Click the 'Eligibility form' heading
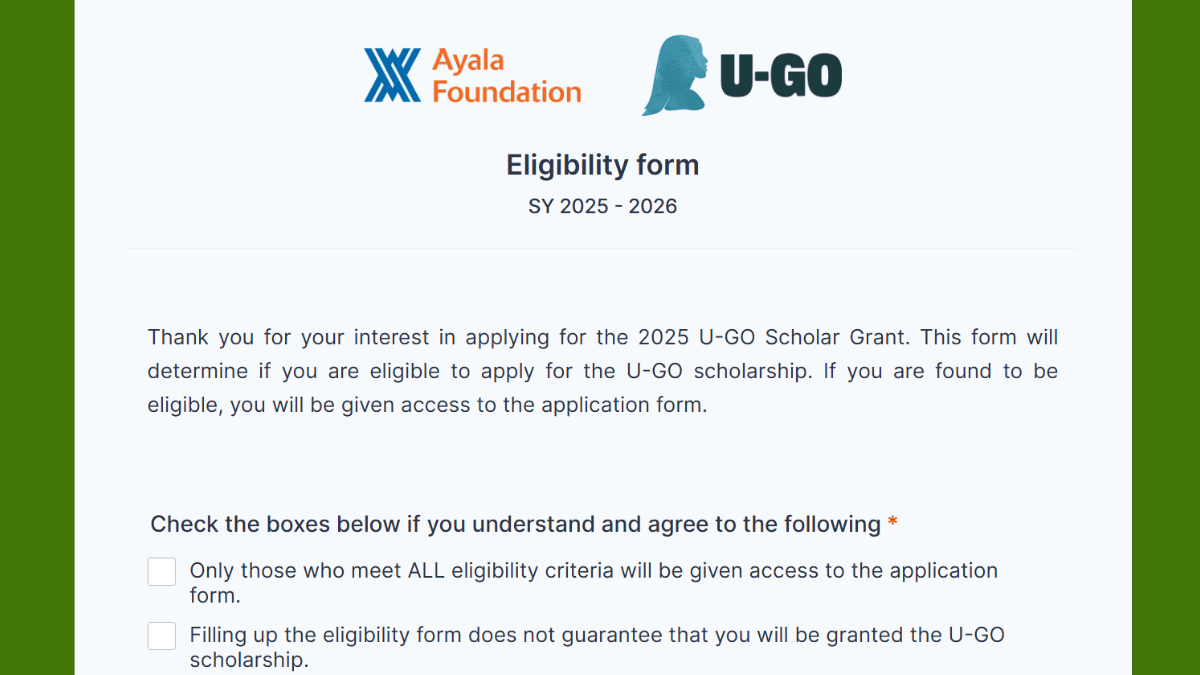The width and height of the screenshot is (1200, 675). coord(603,165)
